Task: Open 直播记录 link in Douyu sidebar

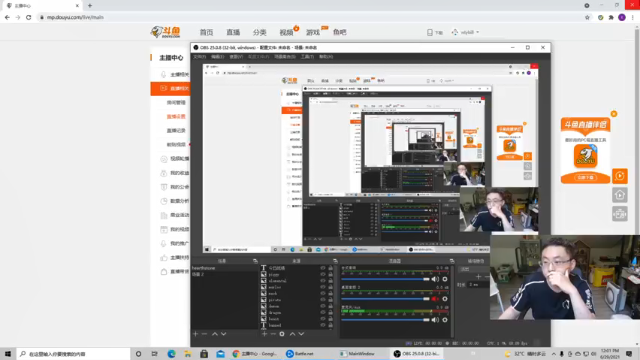Action: pos(176,130)
